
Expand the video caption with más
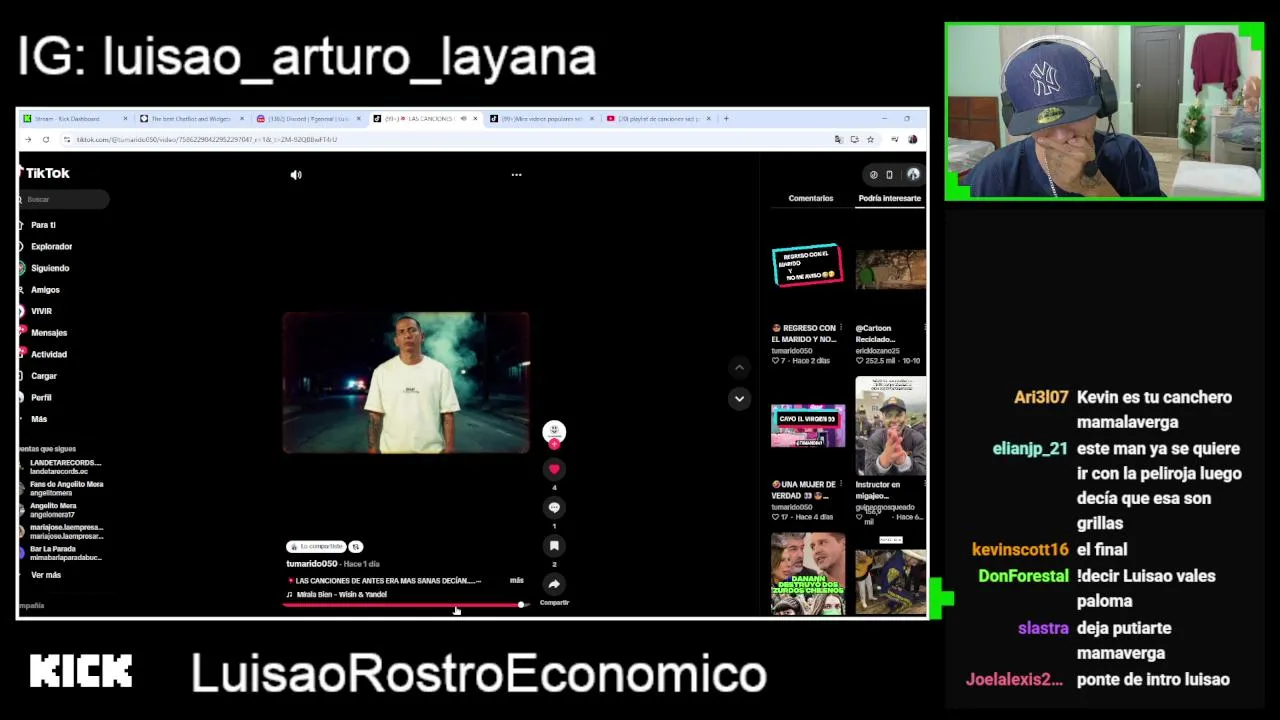[x=516, y=580]
